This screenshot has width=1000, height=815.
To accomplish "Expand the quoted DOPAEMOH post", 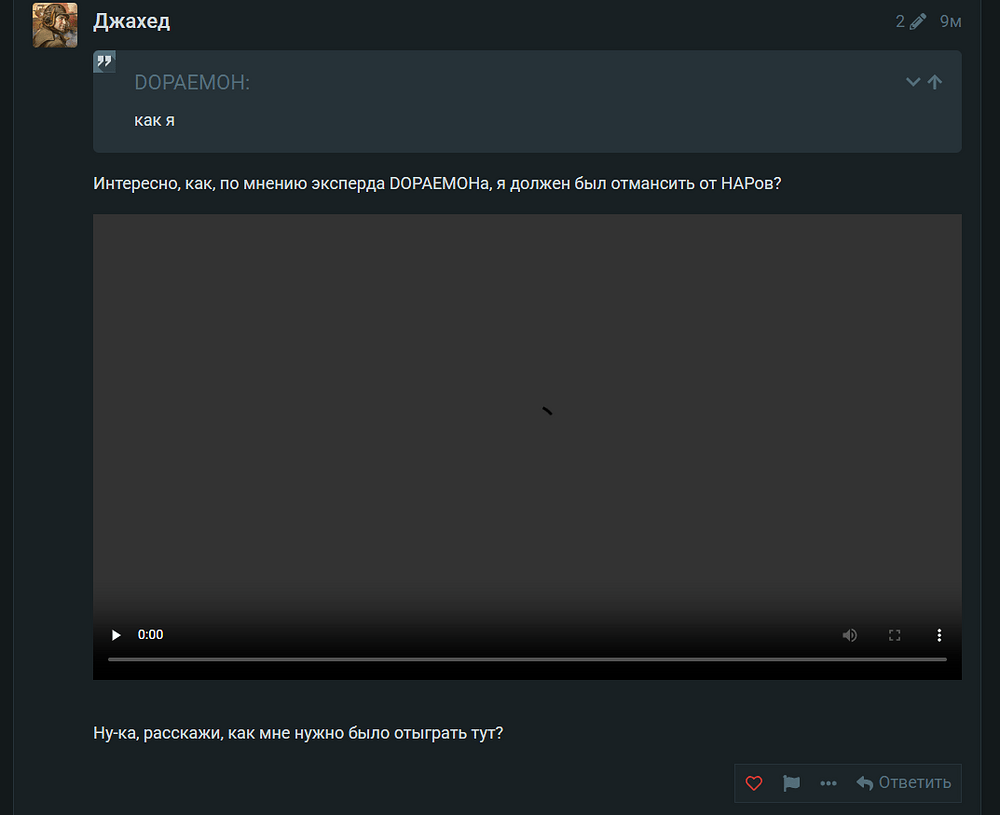I will coord(913,82).
